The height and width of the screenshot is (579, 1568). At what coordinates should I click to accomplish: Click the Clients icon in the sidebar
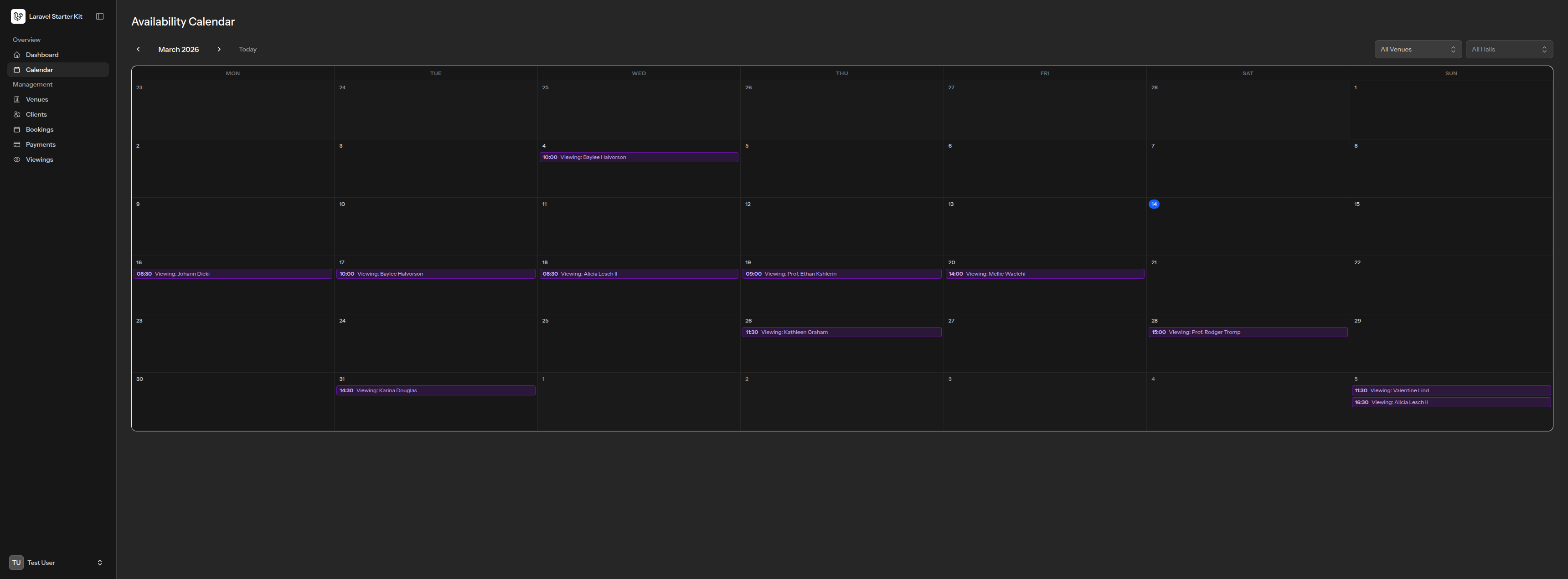(x=16, y=114)
